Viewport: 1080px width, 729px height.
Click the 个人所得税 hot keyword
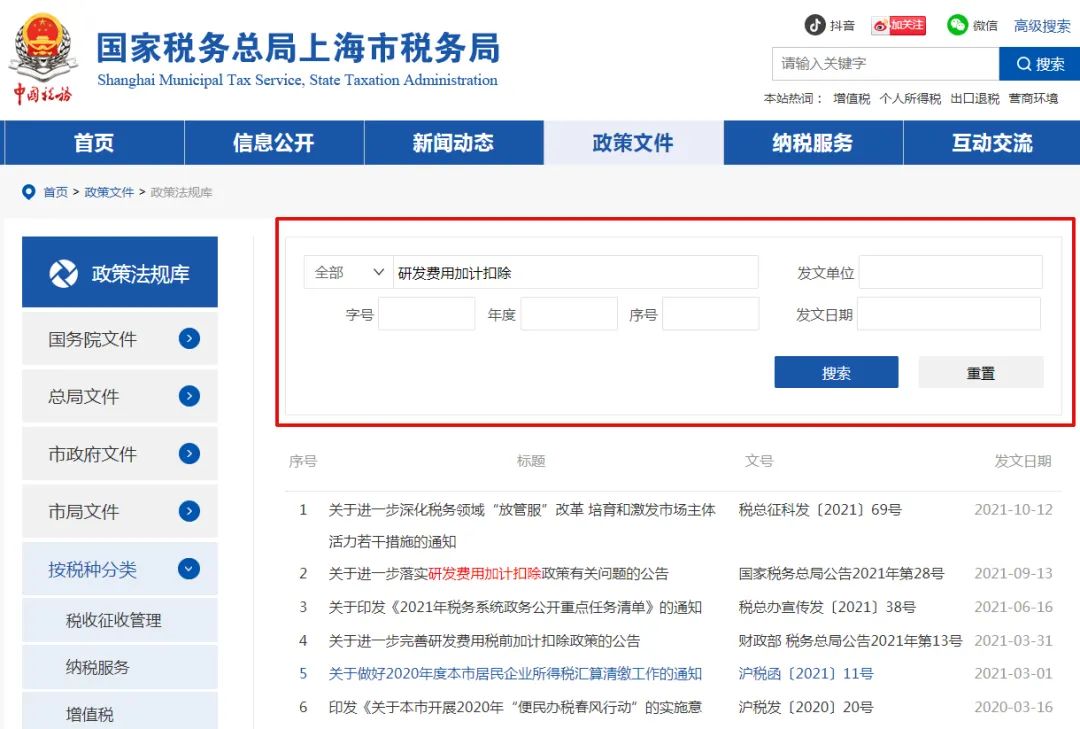click(910, 99)
